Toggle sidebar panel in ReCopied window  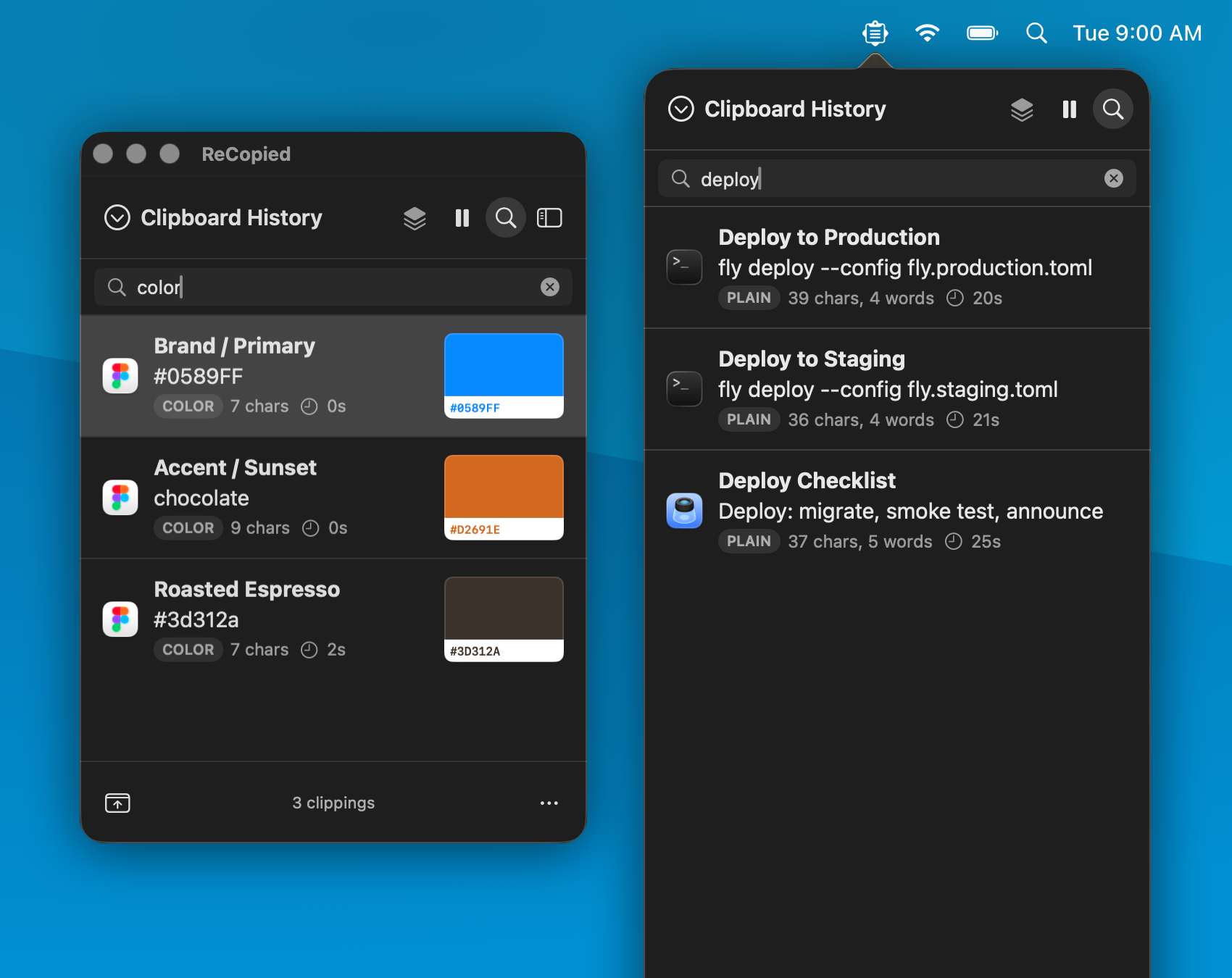[x=549, y=217]
